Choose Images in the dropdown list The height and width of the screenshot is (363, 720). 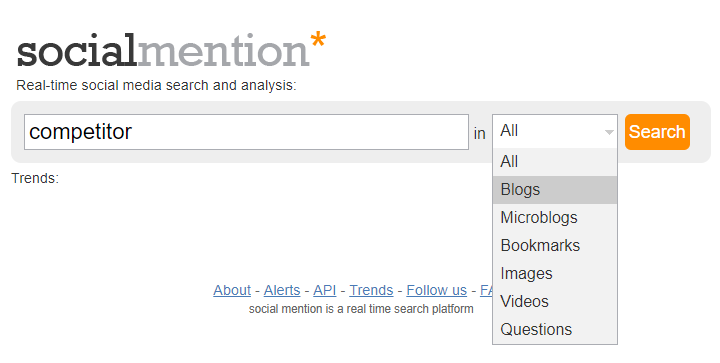[x=555, y=274]
